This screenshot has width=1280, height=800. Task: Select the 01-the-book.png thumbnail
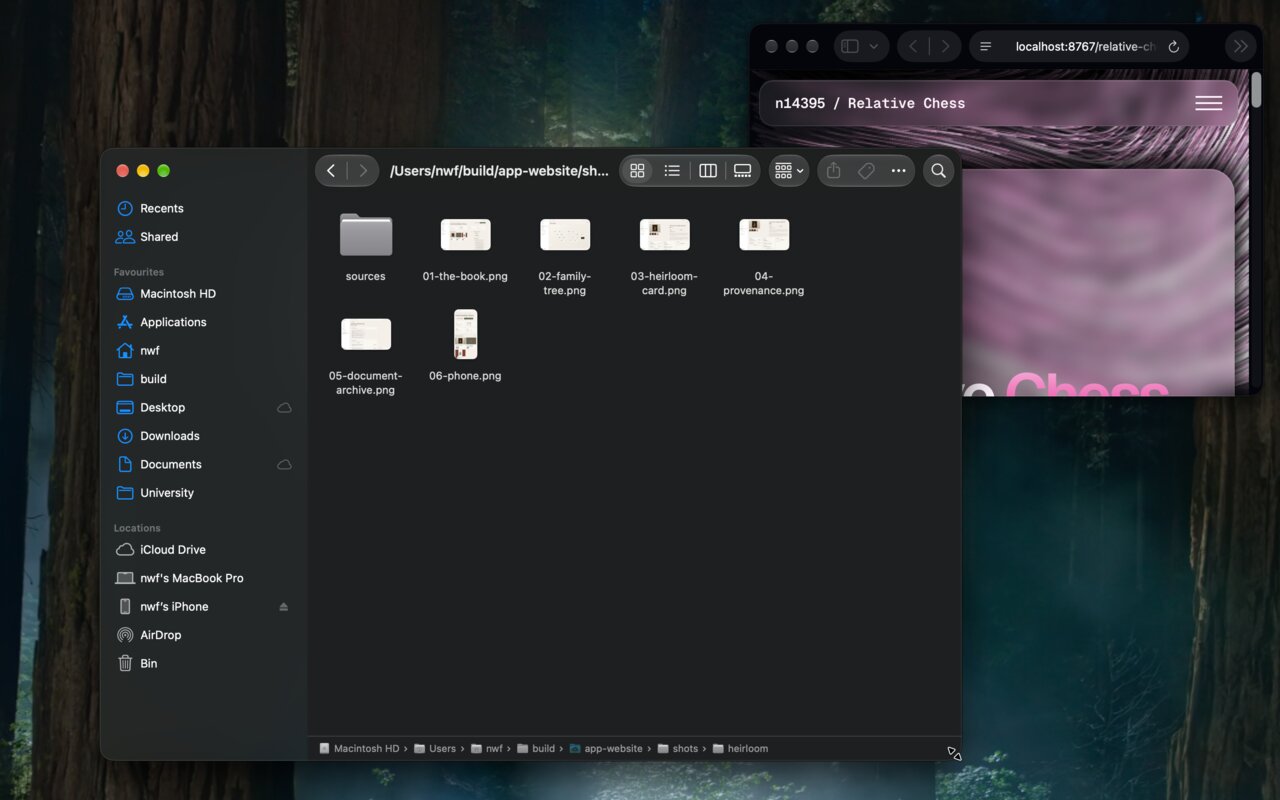point(466,235)
